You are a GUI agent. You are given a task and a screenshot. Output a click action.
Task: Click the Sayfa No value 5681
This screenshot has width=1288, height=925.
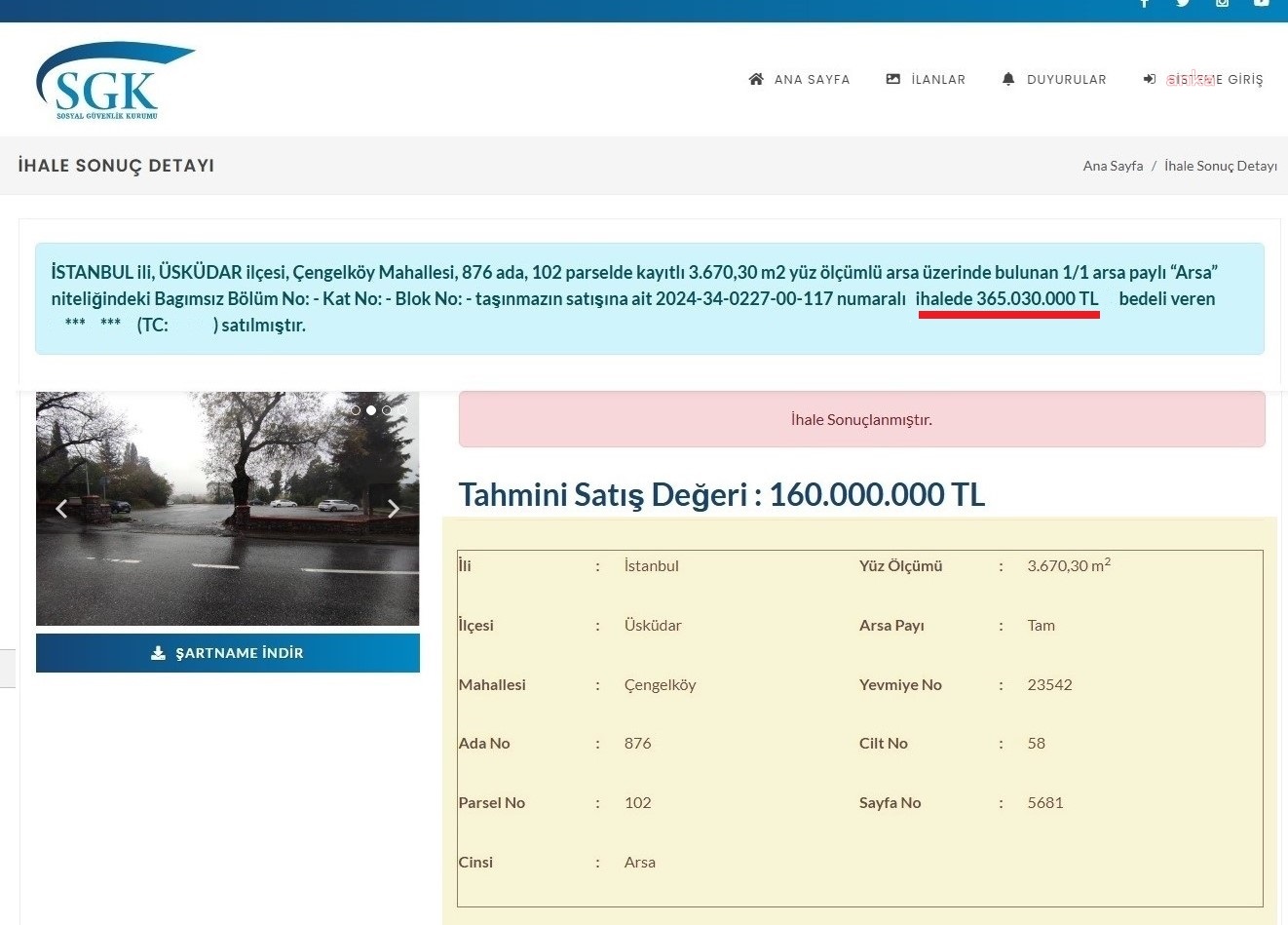(1045, 803)
